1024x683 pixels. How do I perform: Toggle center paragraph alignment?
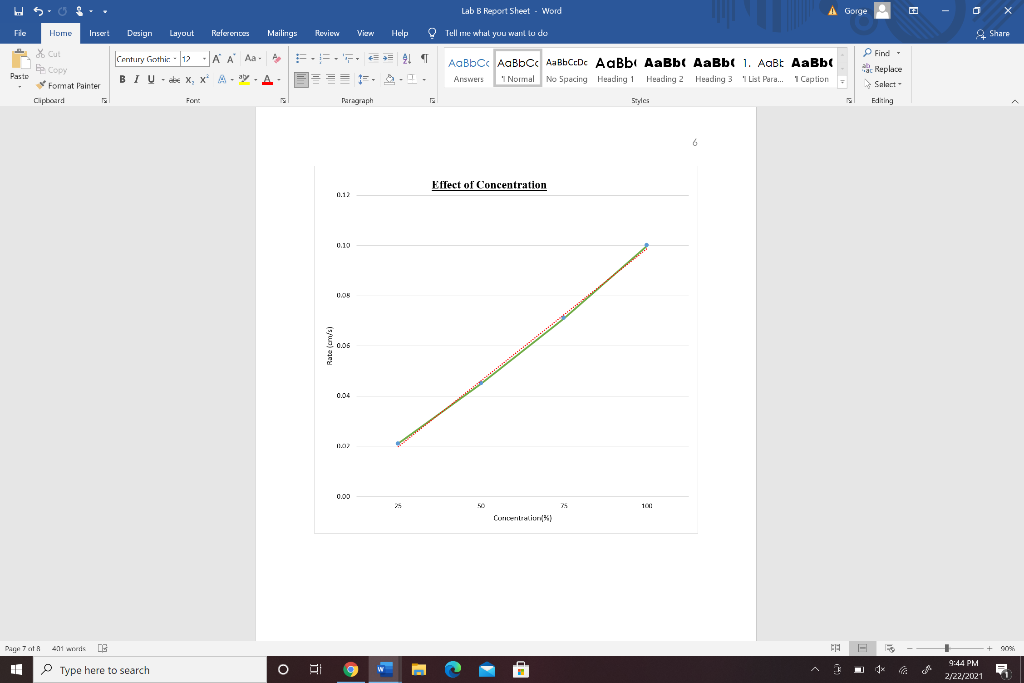pos(314,79)
